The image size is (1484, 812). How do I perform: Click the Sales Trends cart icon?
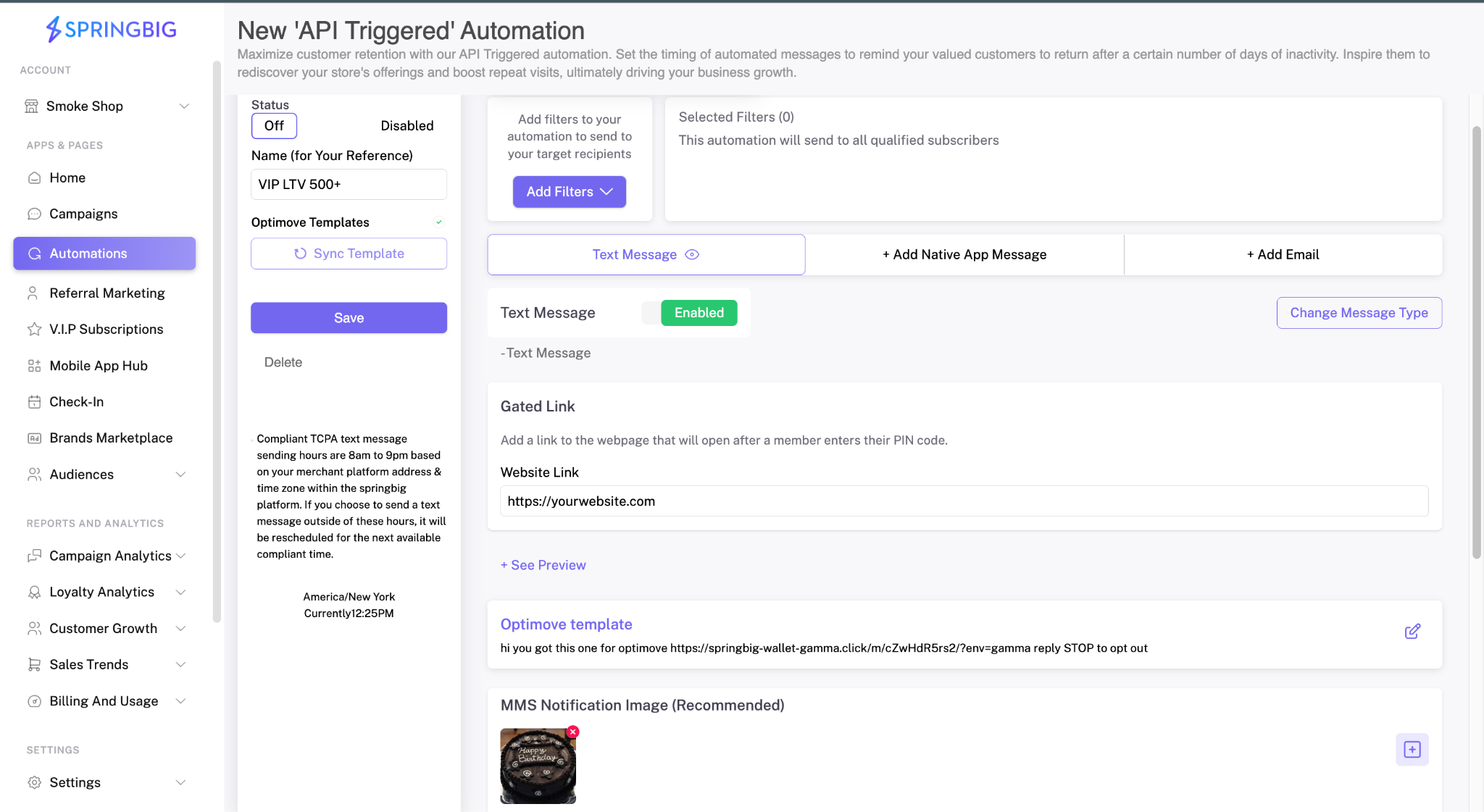(34, 665)
